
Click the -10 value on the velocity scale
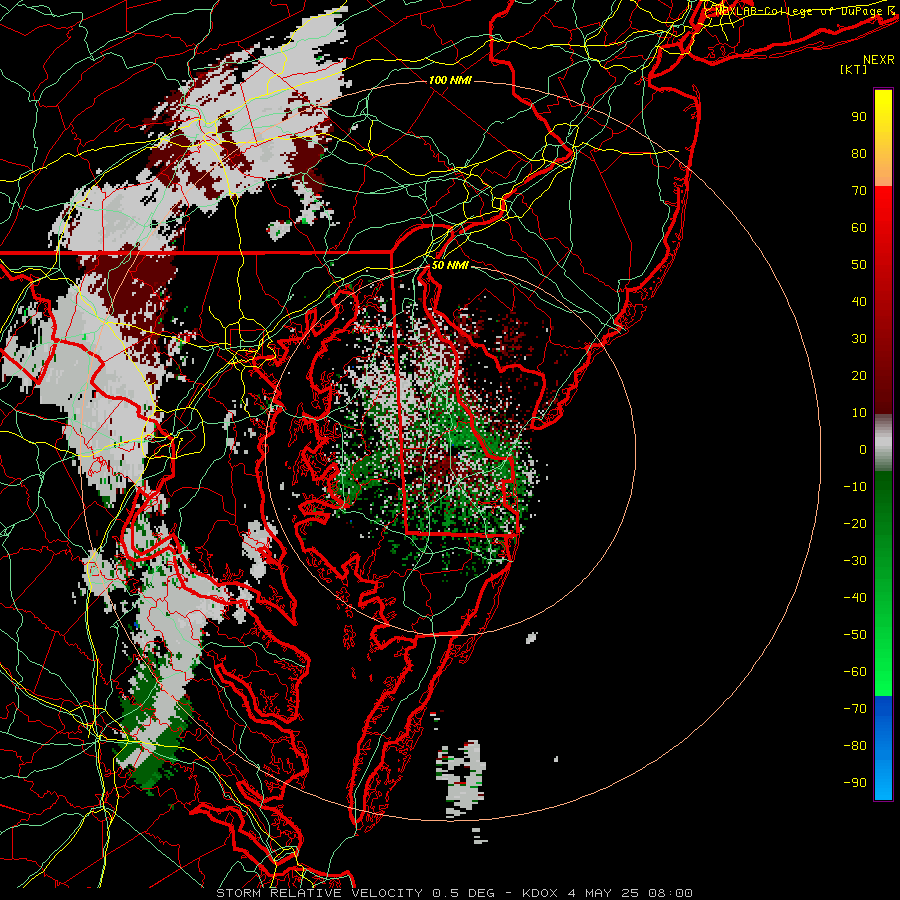pos(855,487)
